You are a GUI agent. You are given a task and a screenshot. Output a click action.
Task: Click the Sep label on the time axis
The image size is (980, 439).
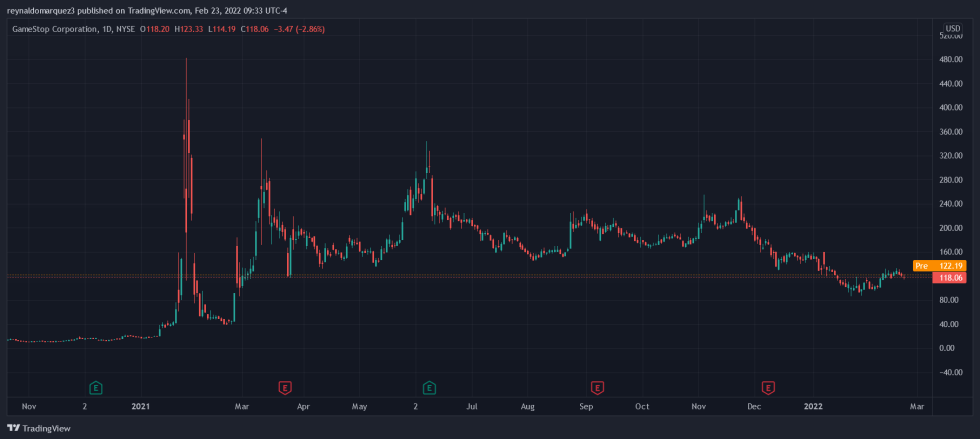coord(586,407)
